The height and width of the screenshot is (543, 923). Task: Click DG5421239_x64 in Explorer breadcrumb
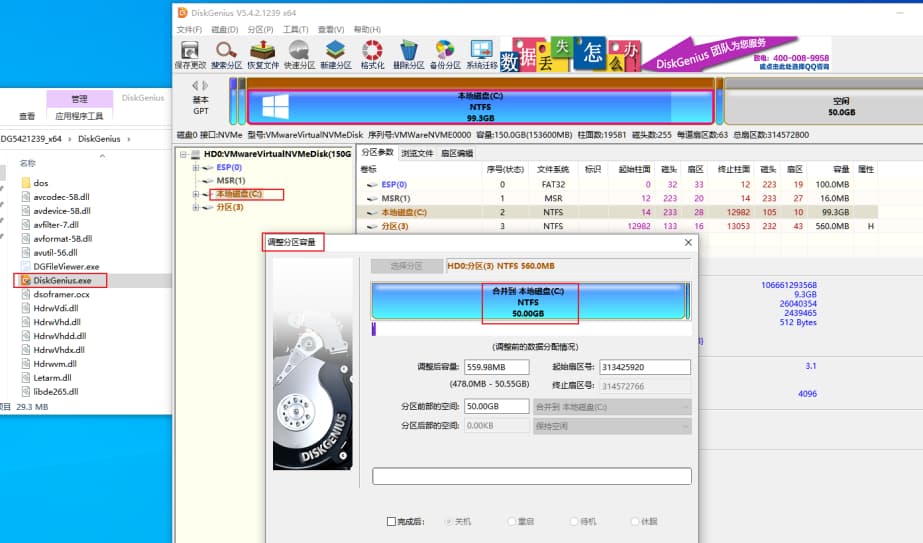click(x=31, y=139)
